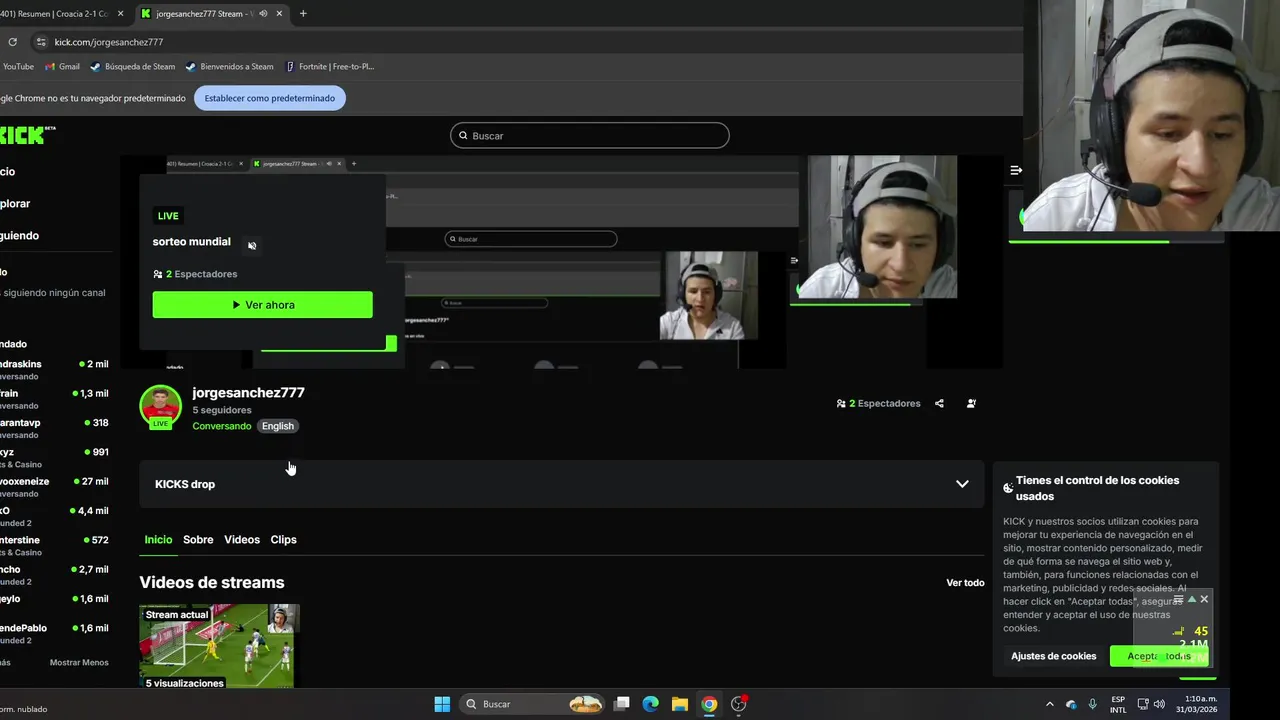1280x720 pixels.
Task: Click the jorgesanchez777 channel name
Action: (248, 393)
